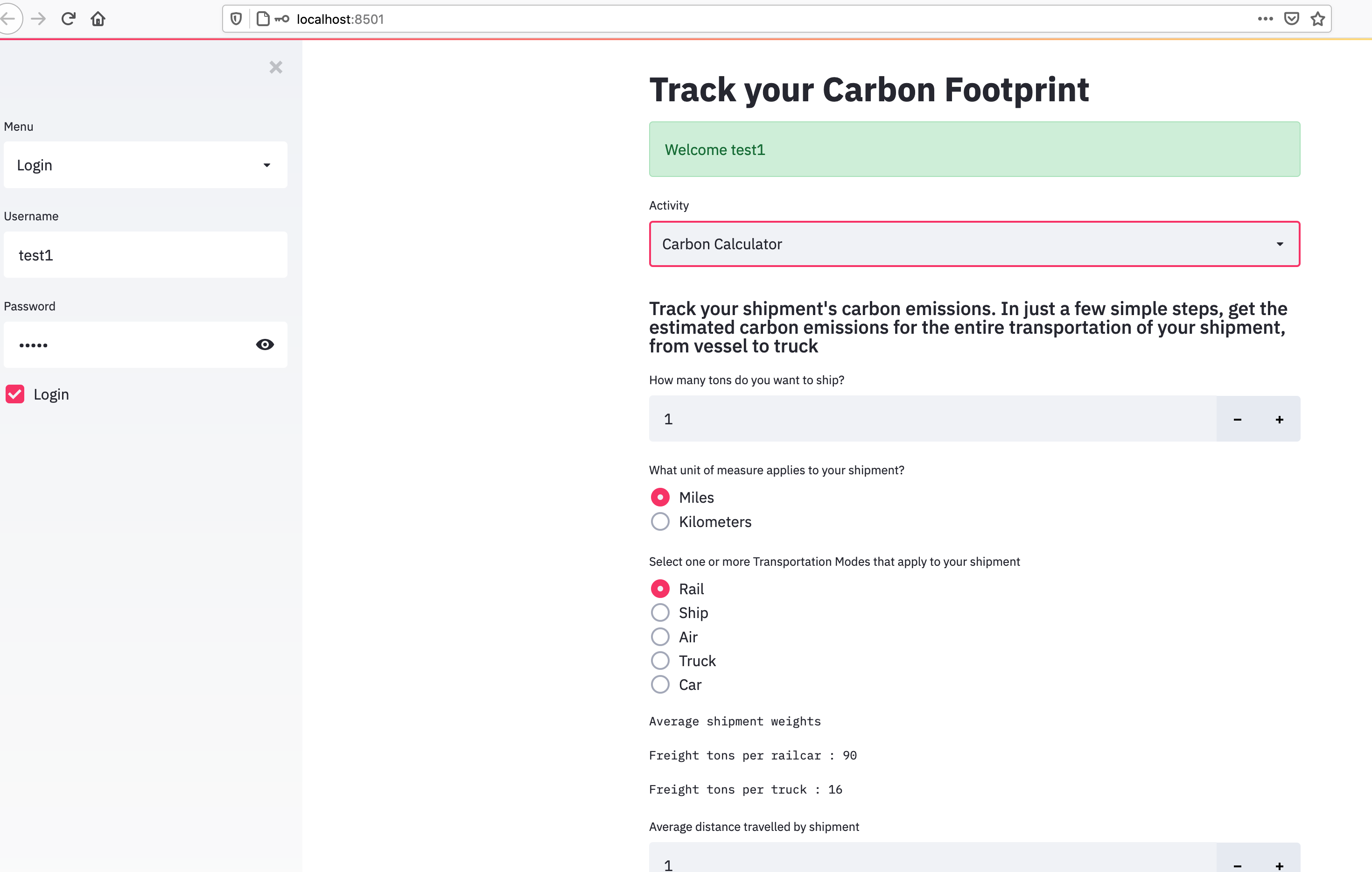
Task: Decrease tons to ship with minus
Action: pos(1237,420)
